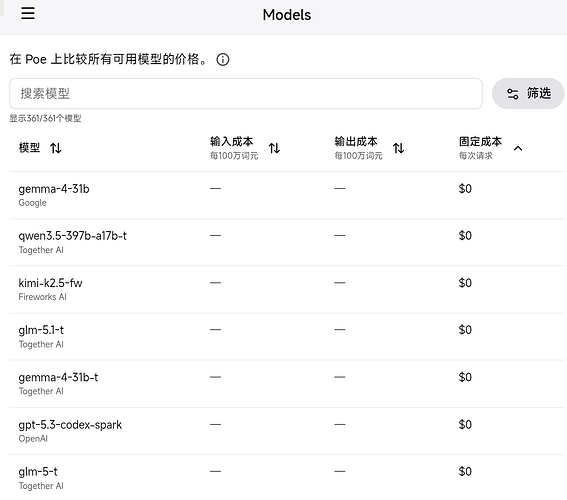Click the info icon beside price description

pos(223,59)
